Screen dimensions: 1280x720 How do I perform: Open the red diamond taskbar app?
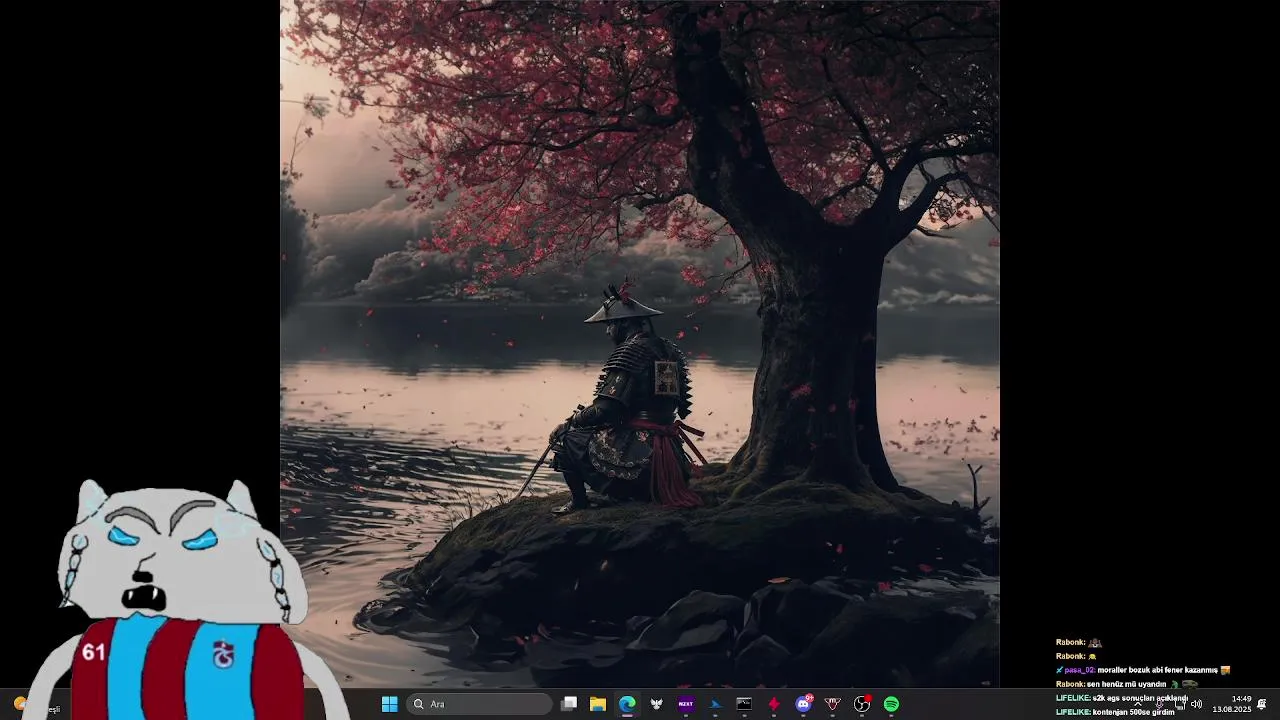click(x=773, y=704)
